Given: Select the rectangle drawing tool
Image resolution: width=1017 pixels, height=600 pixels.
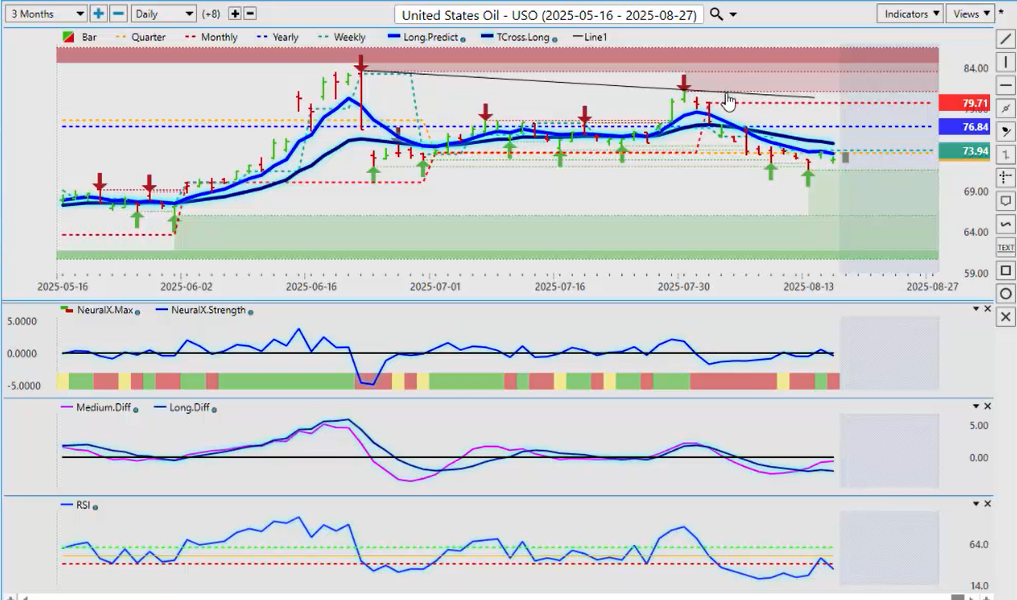Looking at the screenshot, I should 1006,270.
